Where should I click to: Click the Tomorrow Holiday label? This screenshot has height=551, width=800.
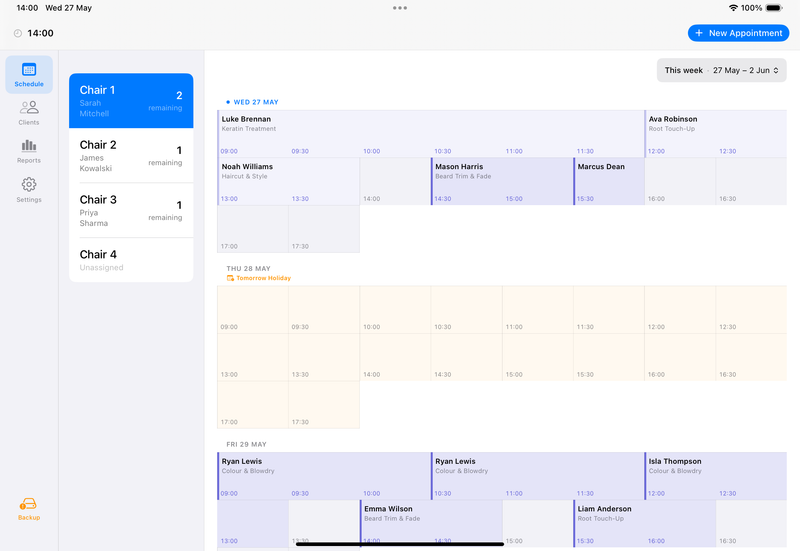point(263,278)
